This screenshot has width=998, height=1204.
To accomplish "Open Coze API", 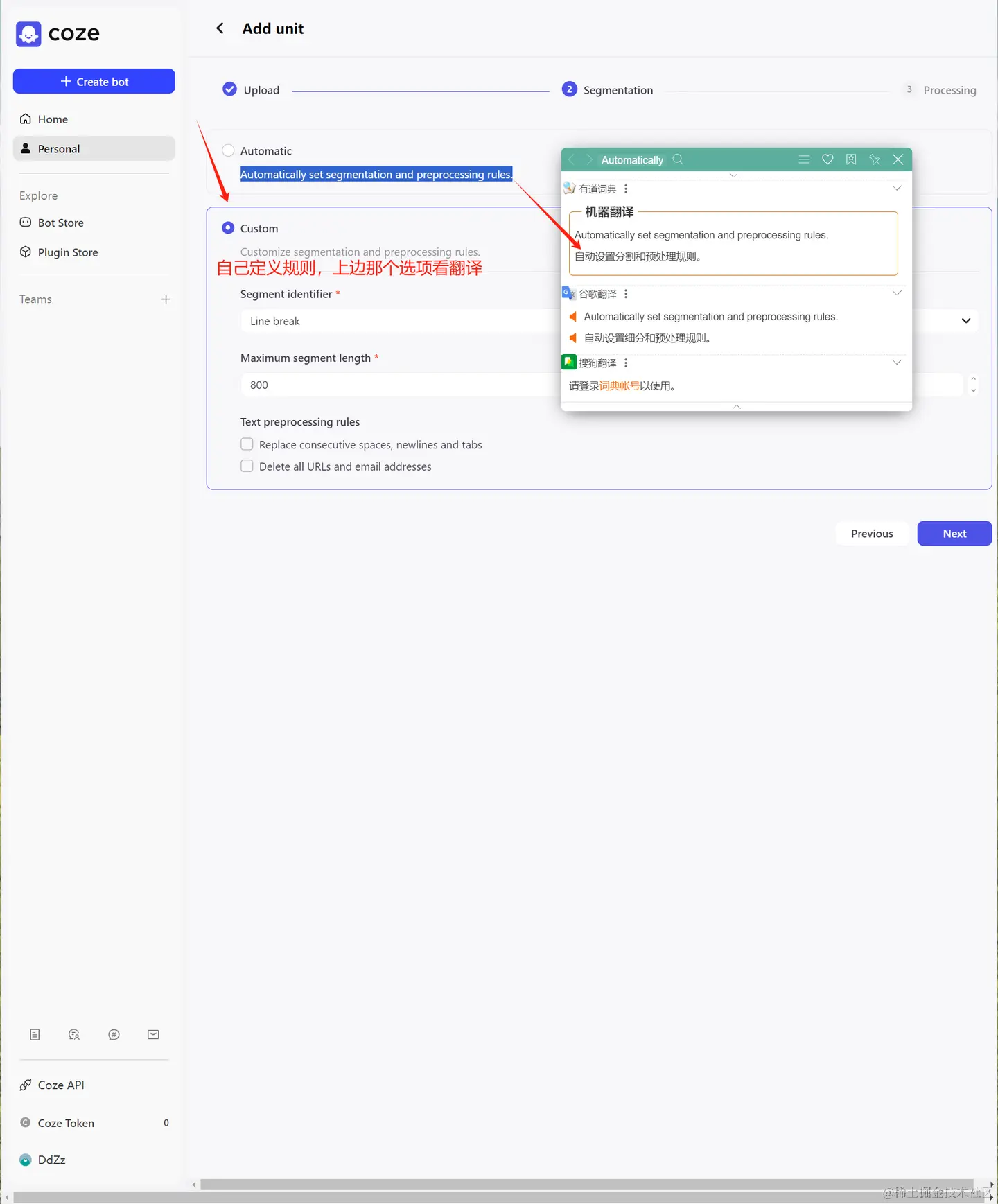I will 94,1085.
